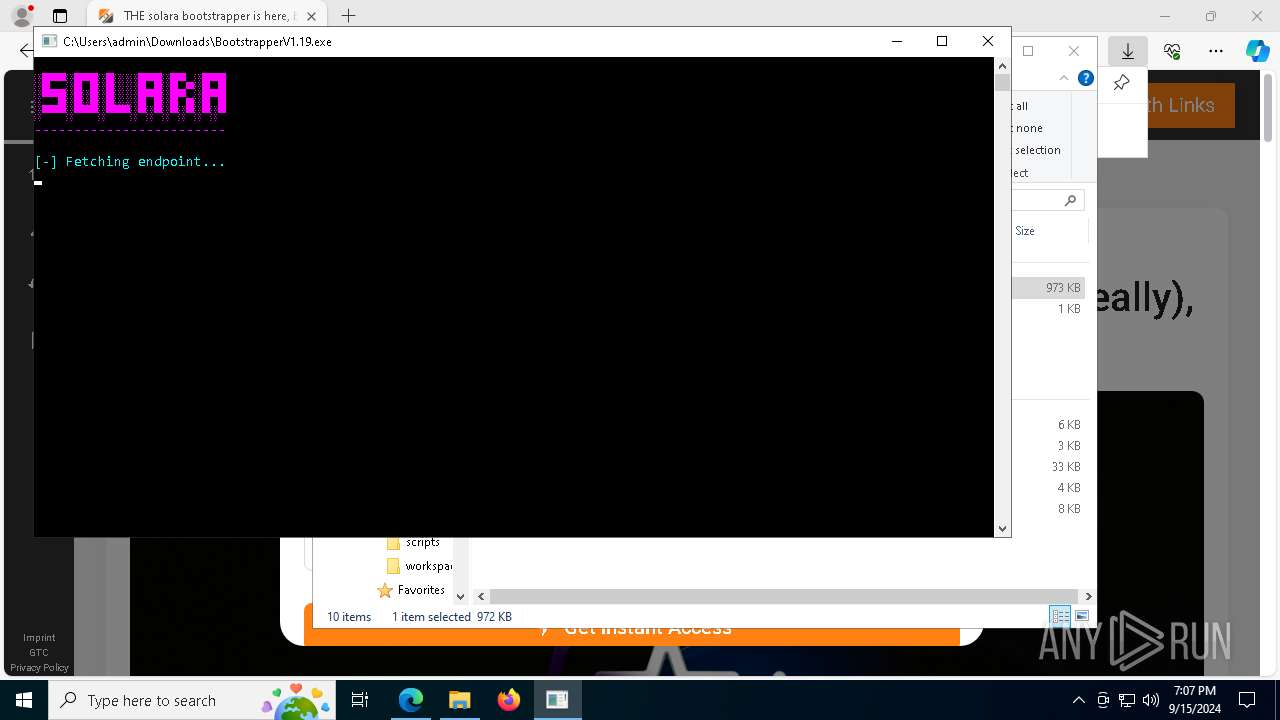Click the Explorer horizontal scrollbar left arrow
Viewport: 1280px width, 720px height.
[x=481, y=596]
